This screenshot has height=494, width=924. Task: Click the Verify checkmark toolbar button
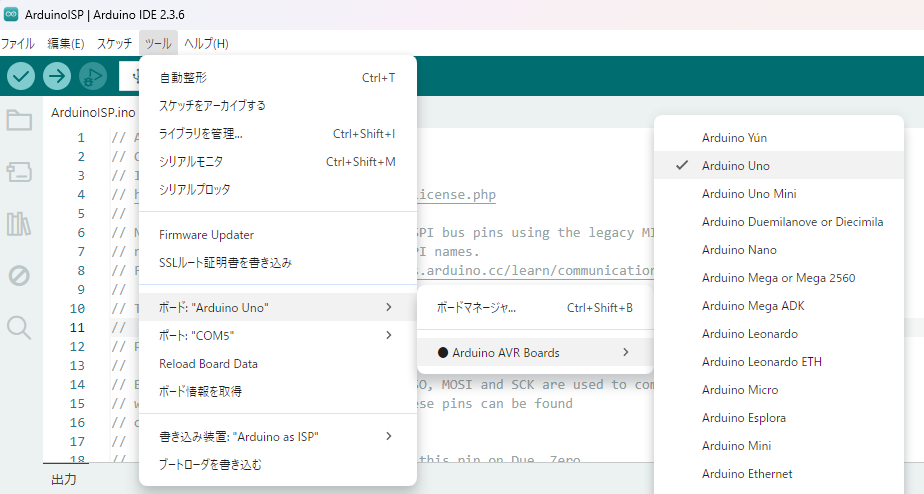click(x=21, y=76)
